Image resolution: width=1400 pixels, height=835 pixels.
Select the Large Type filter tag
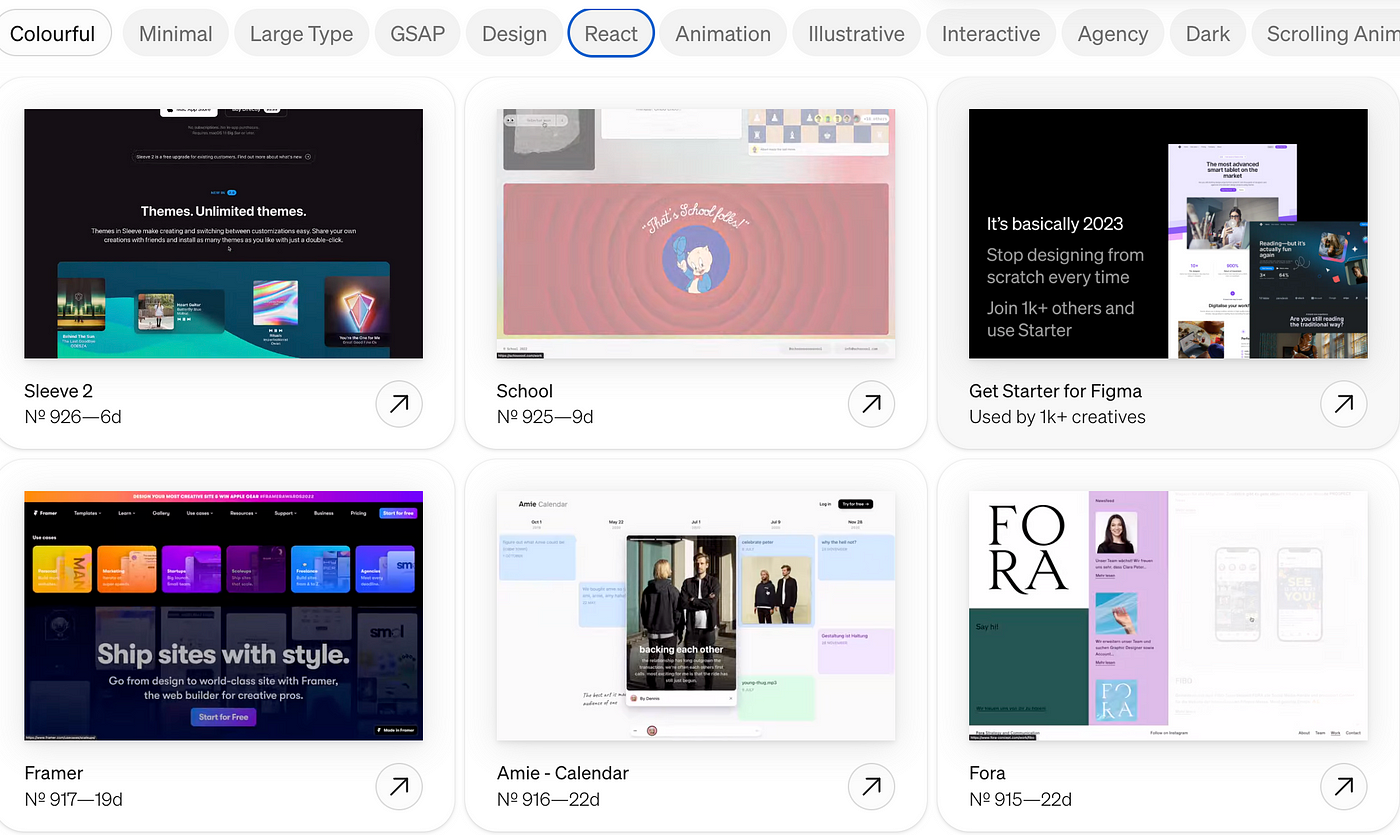(301, 33)
